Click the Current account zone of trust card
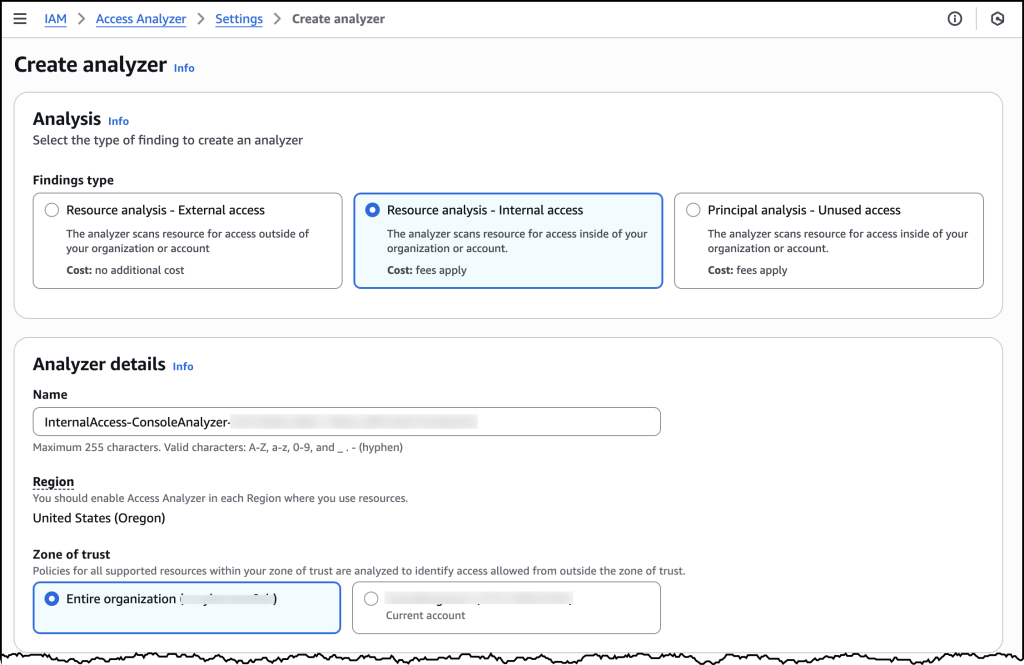Image resolution: width=1024 pixels, height=665 pixels. coord(506,607)
